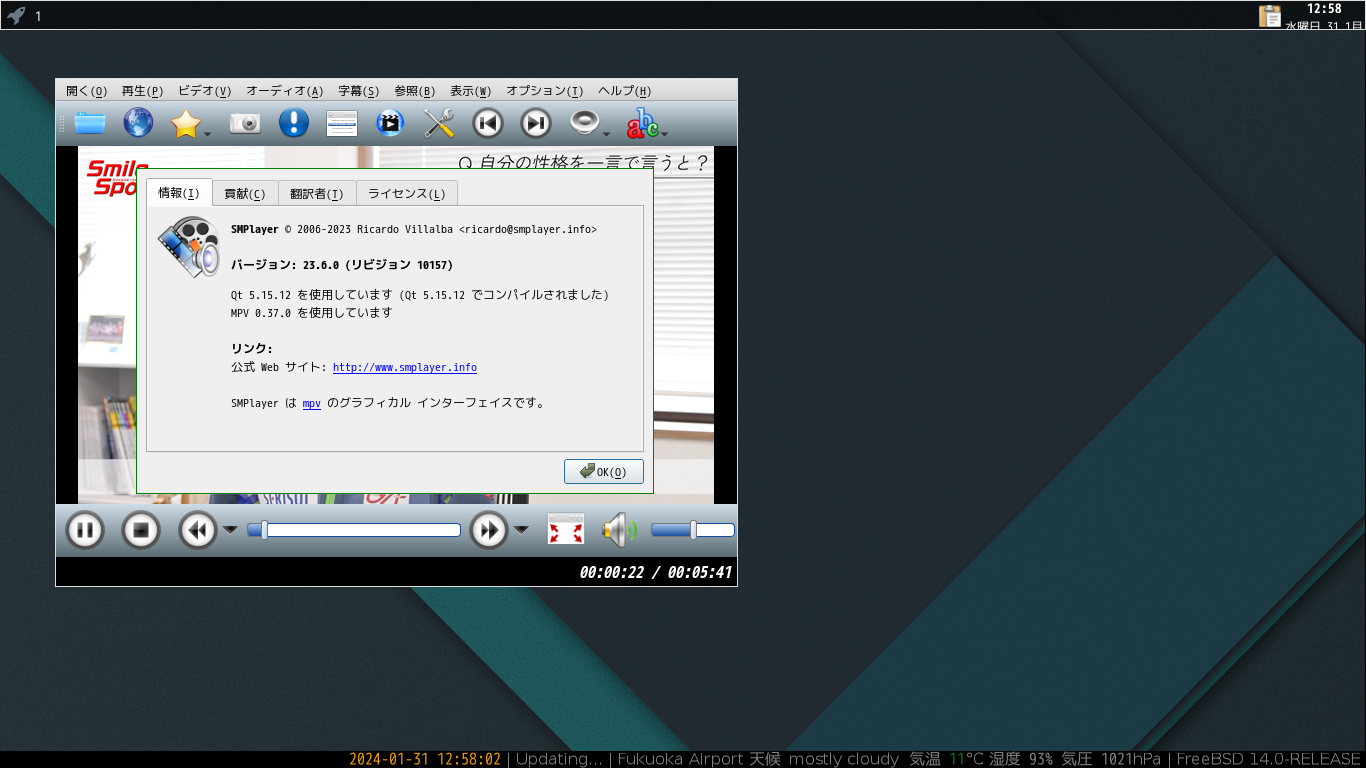Open preferences with the wrench-screwdriver icon
The image size is (1366, 768).
click(439, 123)
